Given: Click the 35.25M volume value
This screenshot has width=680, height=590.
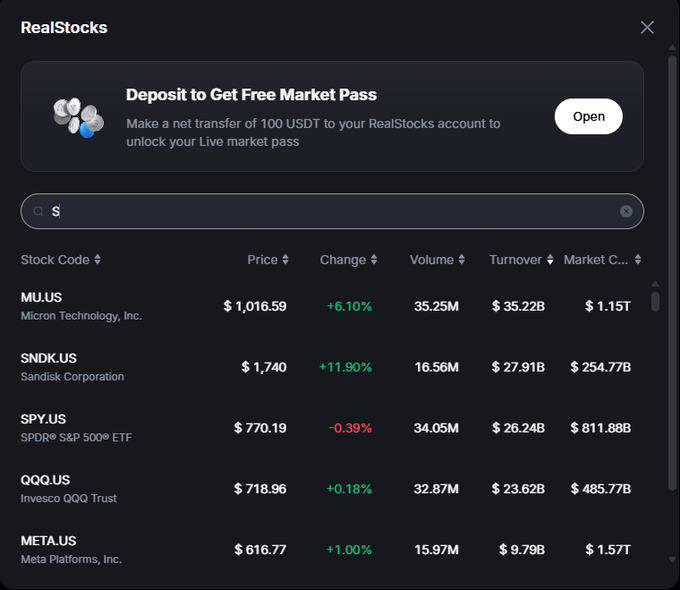Looking at the screenshot, I should tap(436, 306).
